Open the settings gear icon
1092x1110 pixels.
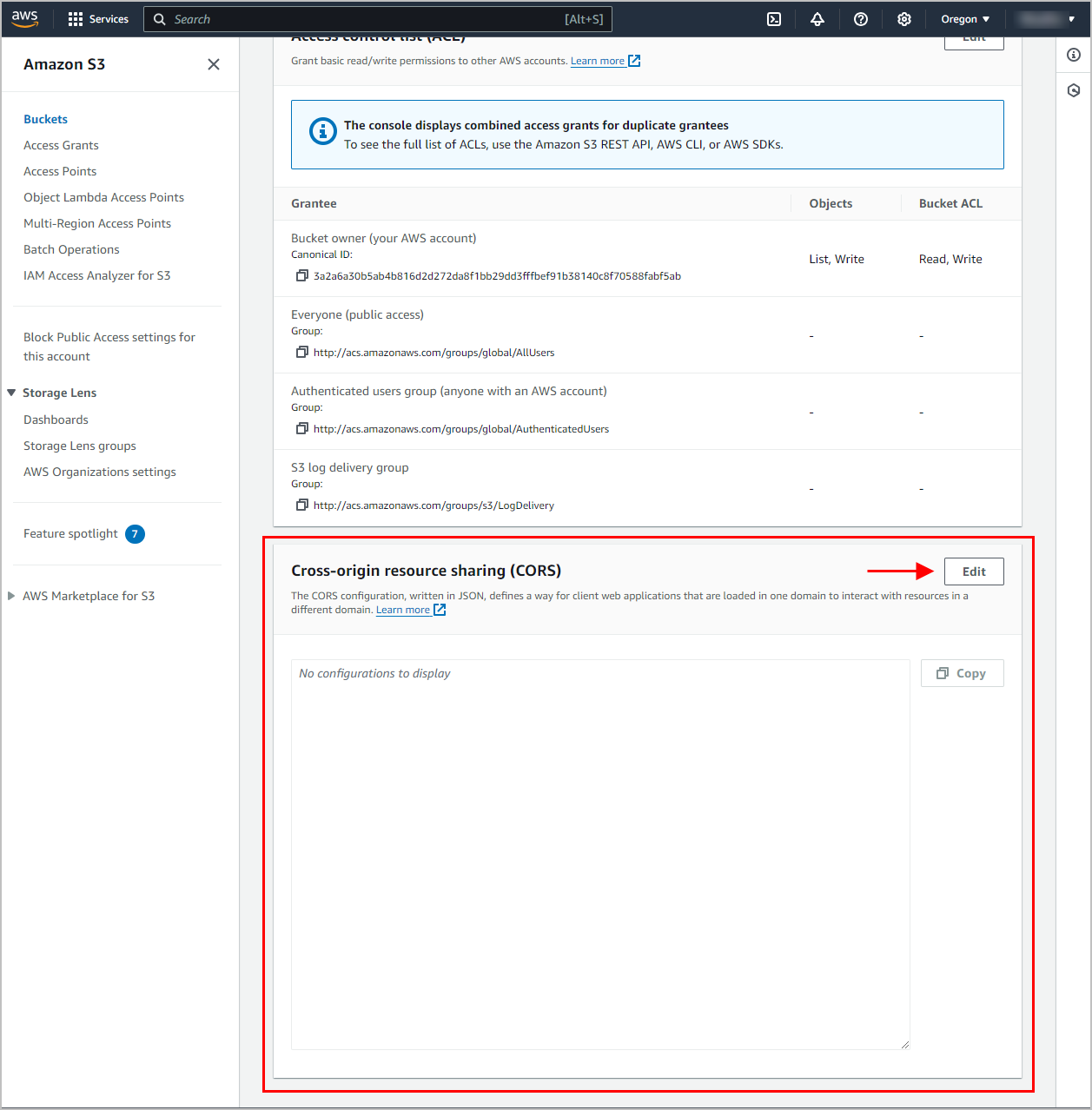coord(904,19)
